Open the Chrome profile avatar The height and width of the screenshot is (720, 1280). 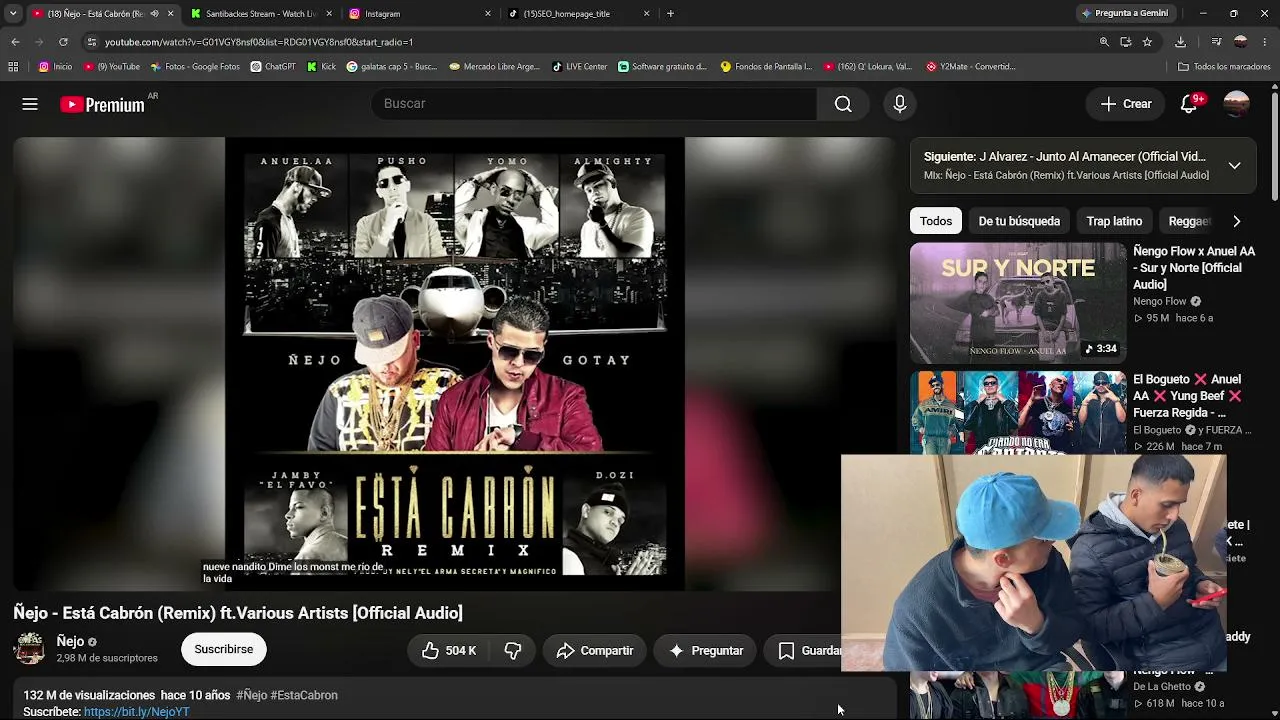point(1241,42)
